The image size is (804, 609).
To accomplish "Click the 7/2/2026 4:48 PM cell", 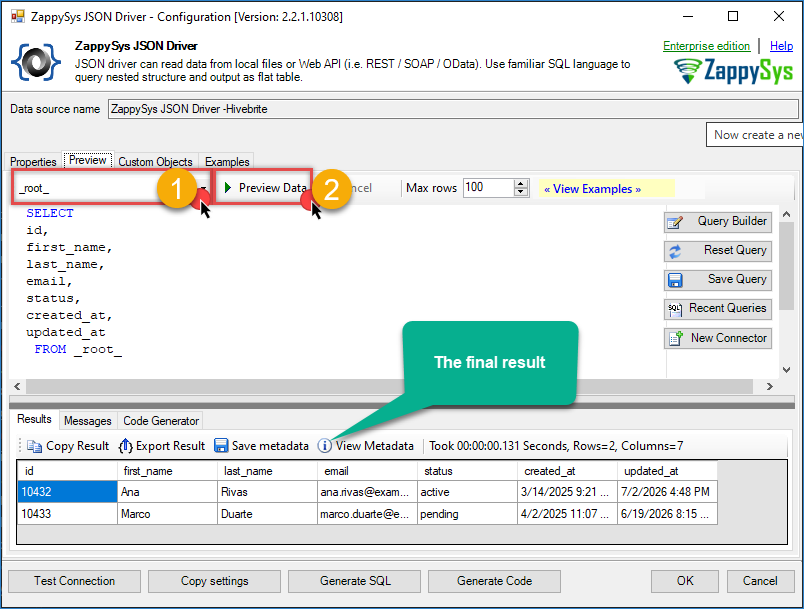I will tap(669, 492).
